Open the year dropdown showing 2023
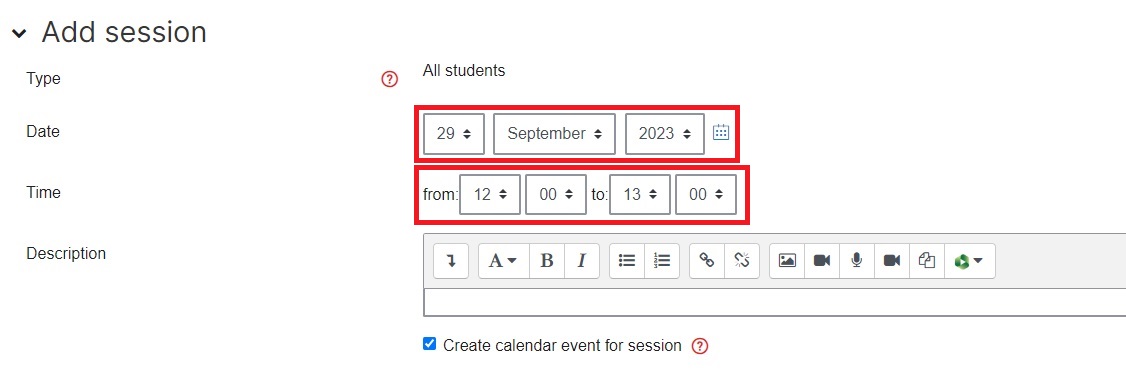Image resolution: width=1126 pixels, height=372 pixels. click(x=665, y=134)
